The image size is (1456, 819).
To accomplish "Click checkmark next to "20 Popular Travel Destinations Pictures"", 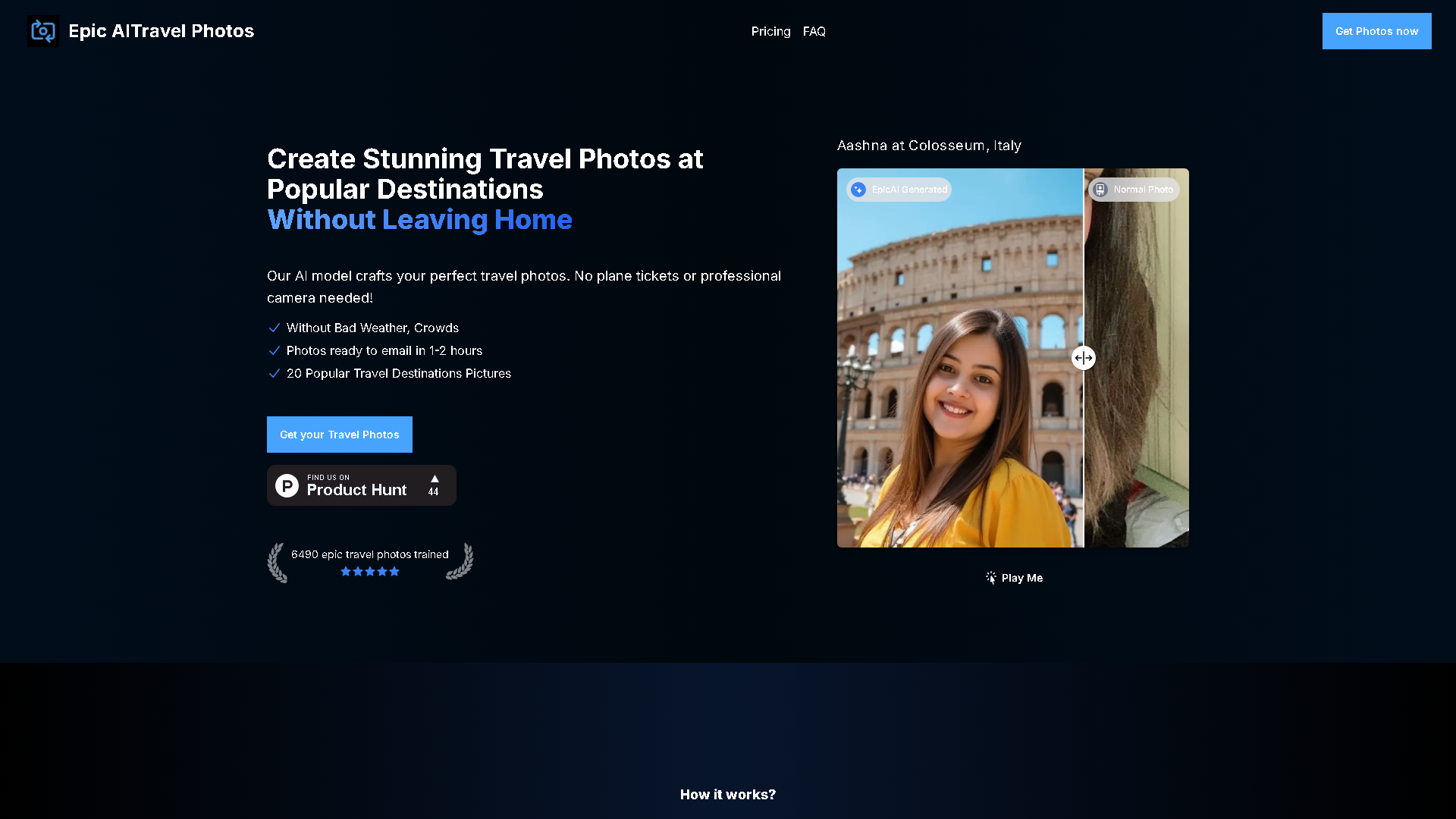I will pyautogui.click(x=275, y=373).
